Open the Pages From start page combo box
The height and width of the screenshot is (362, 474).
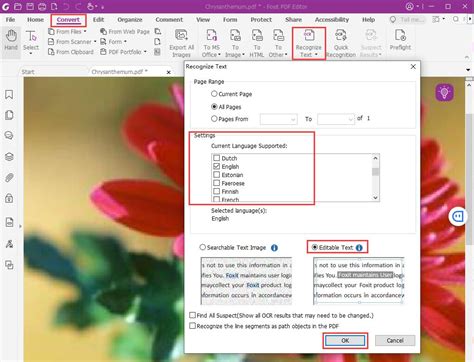pyautogui.click(x=278, y=119)
